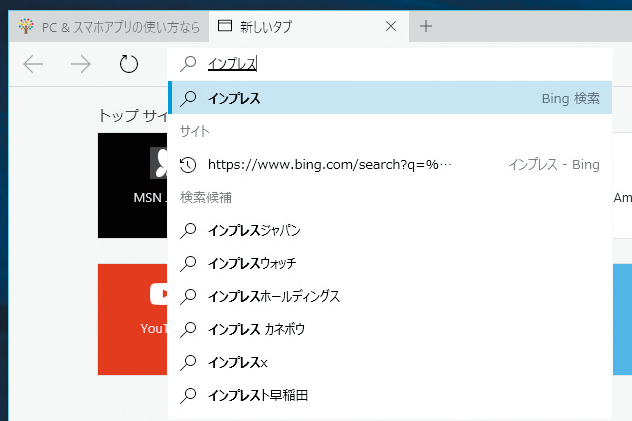Select the インプレスジャパン suggestion
This screenshot has height=421, width=632.
pyautogui.click(x=390, y=230)
